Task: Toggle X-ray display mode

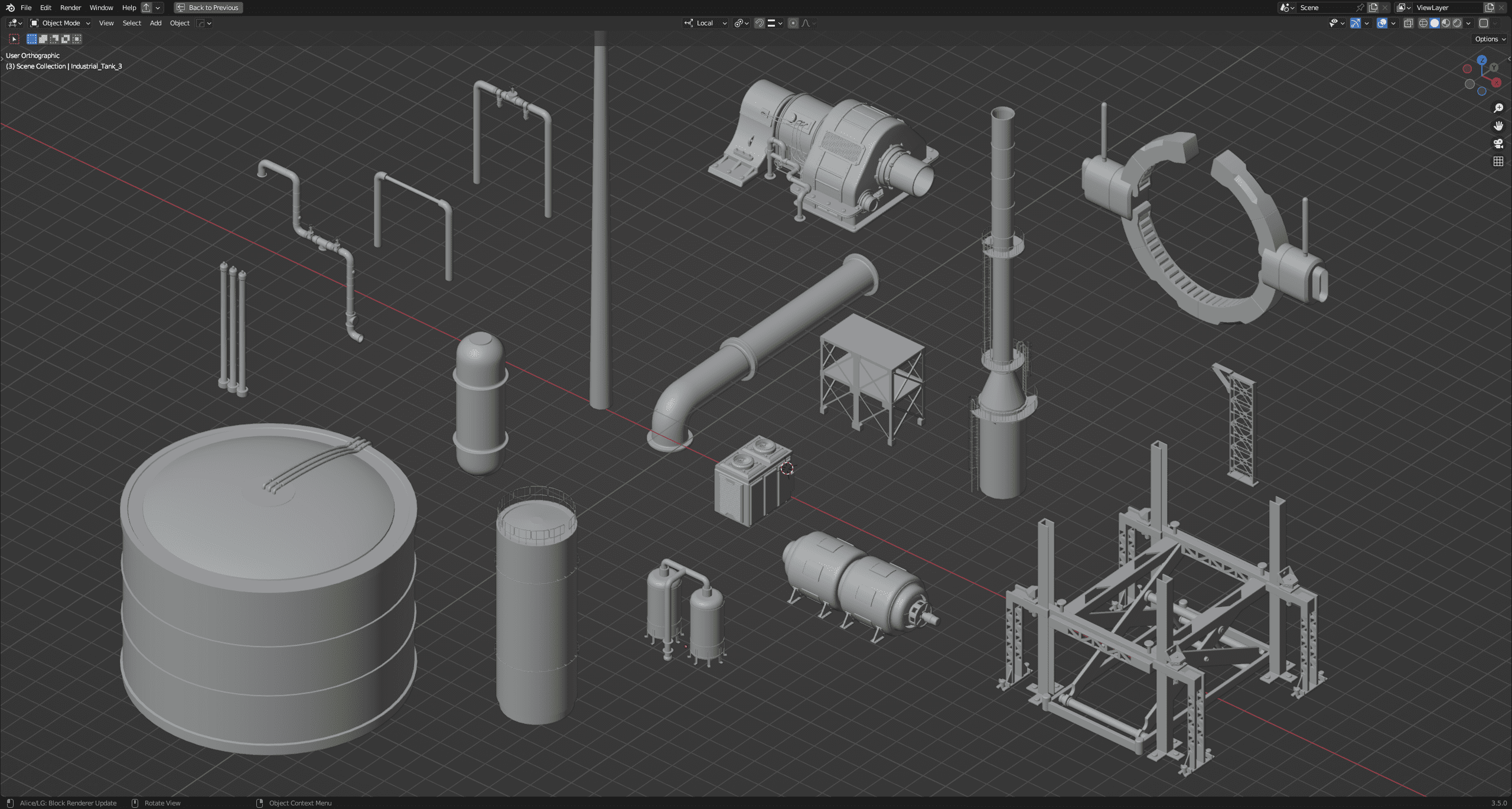Action: pos(1408,23)
